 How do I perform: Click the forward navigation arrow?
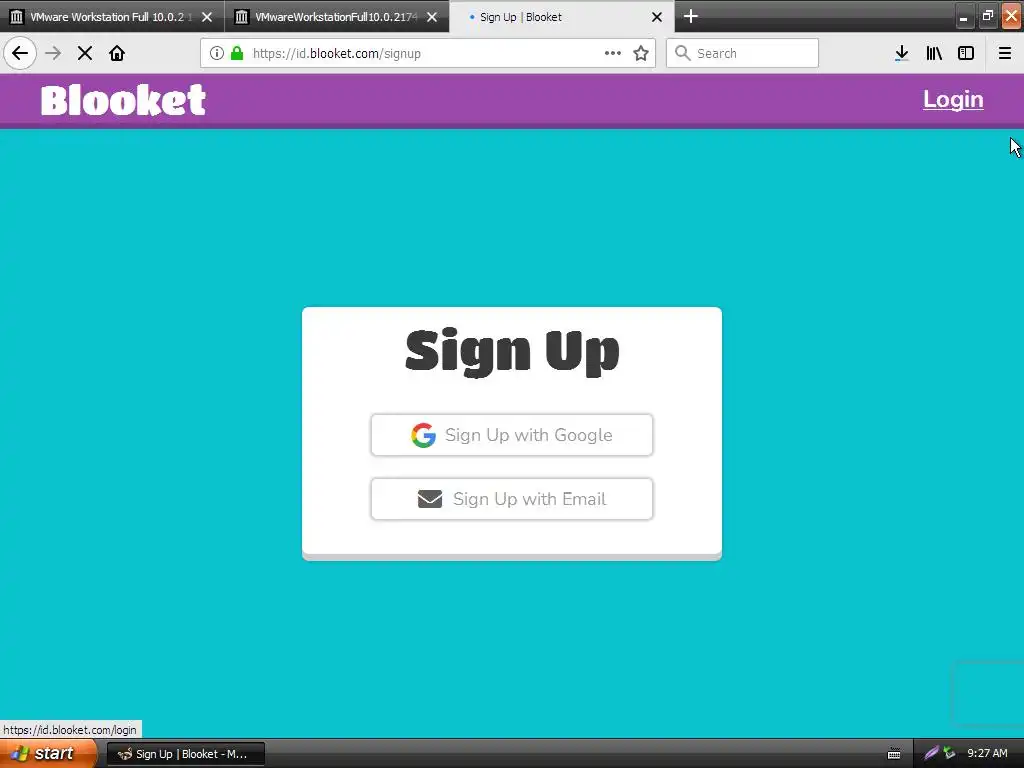coord(53,53)
